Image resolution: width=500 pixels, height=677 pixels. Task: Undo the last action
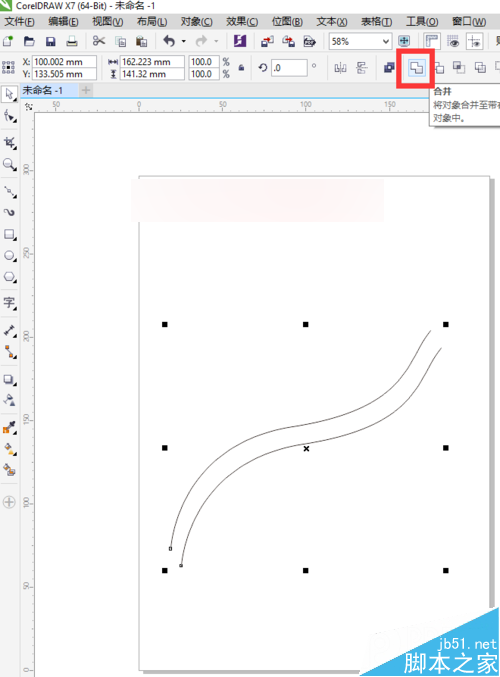169,41
